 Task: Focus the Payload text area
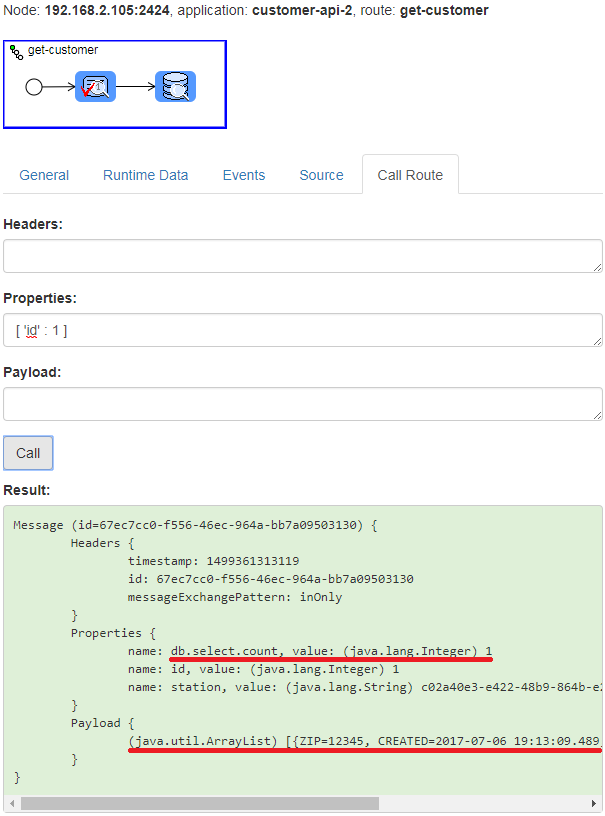[x=300, y=404]
